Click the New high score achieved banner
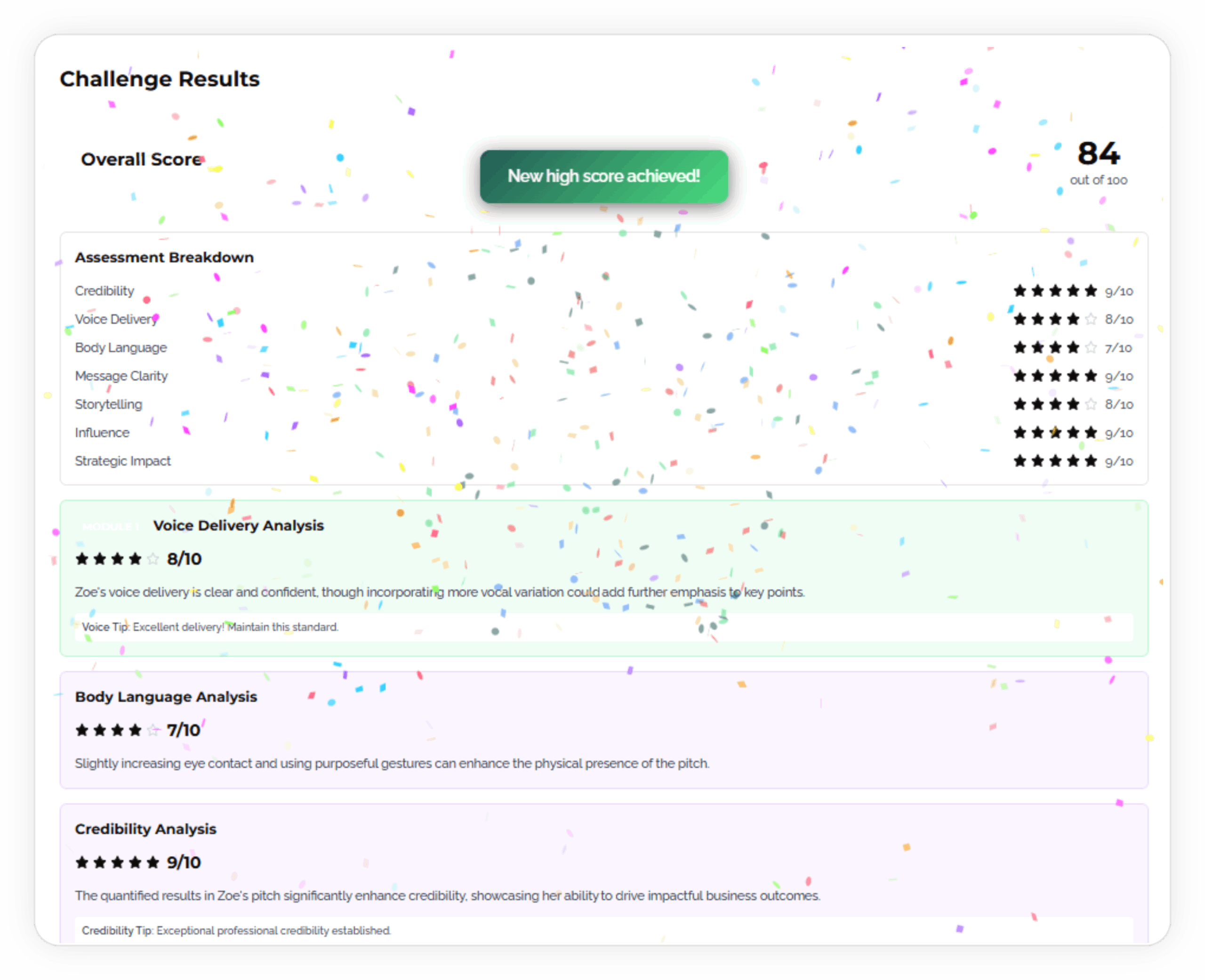Screen dimensions: 1205x980 coord(603,176)
